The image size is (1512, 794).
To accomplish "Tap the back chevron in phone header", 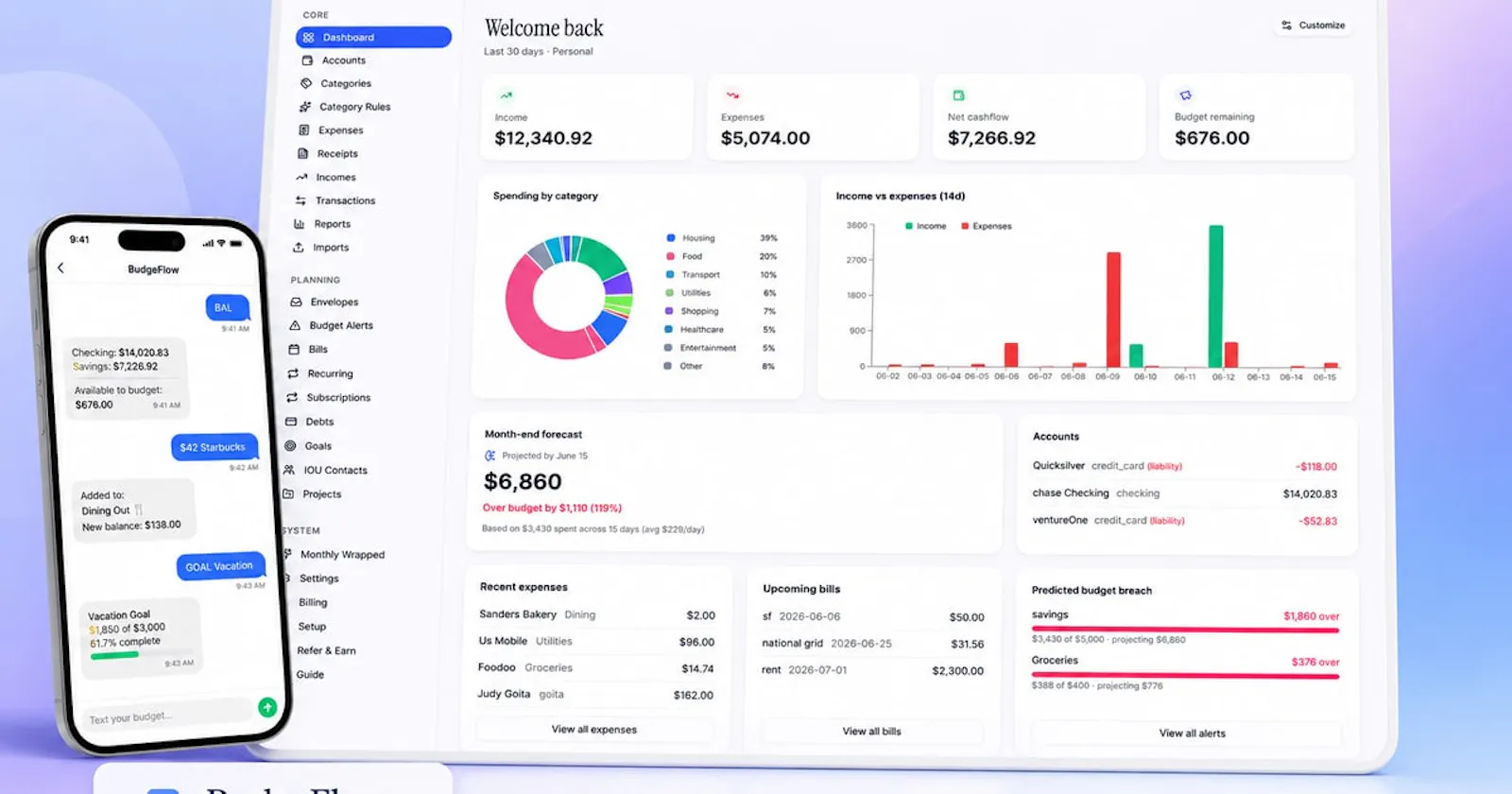I will tap(61, 268).
